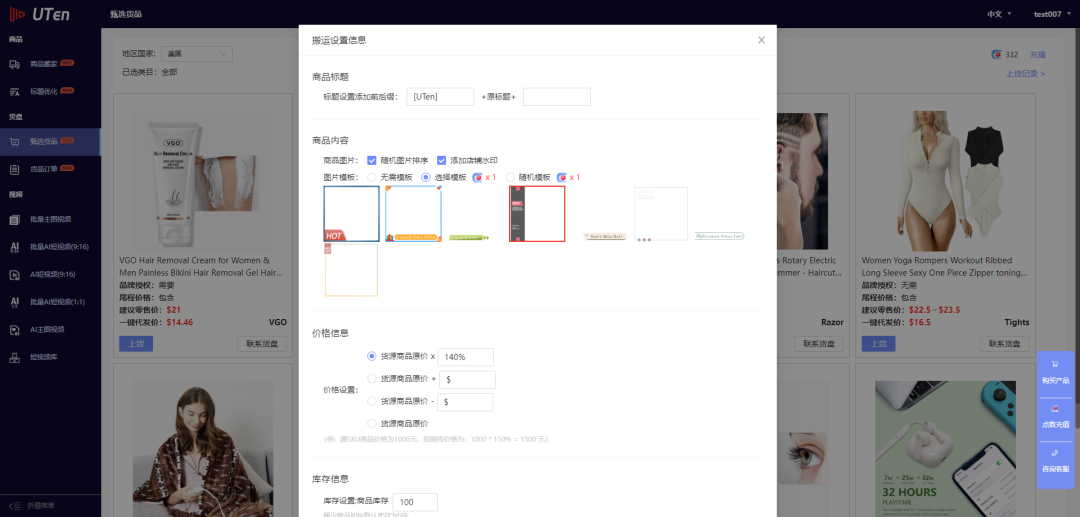Toggle the 添加店铺水印 checkbox
The image size is (1080, 517).
[x=442, y=160]
